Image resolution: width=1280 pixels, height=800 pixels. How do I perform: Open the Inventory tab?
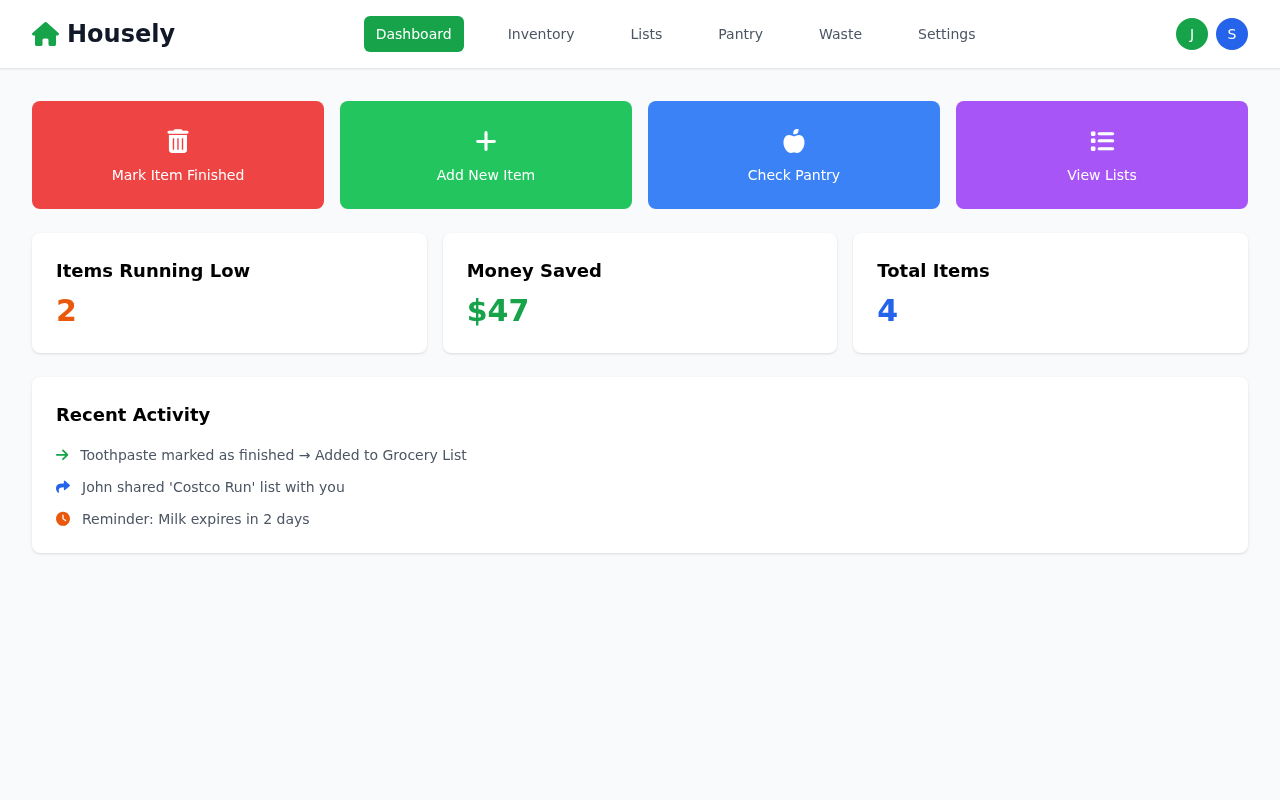541,34
